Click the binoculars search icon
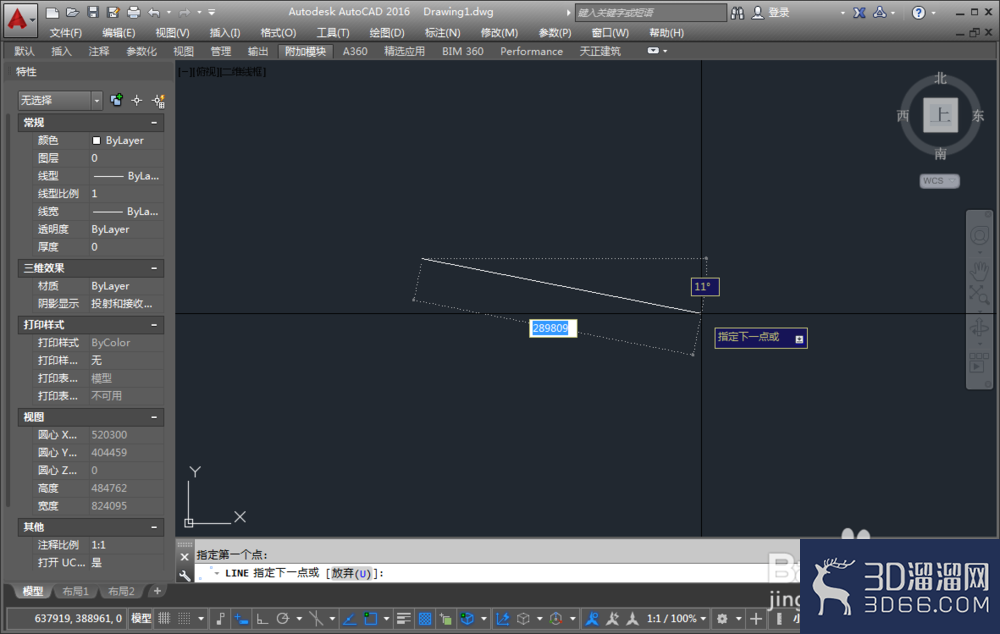 (x=737, y=13)
